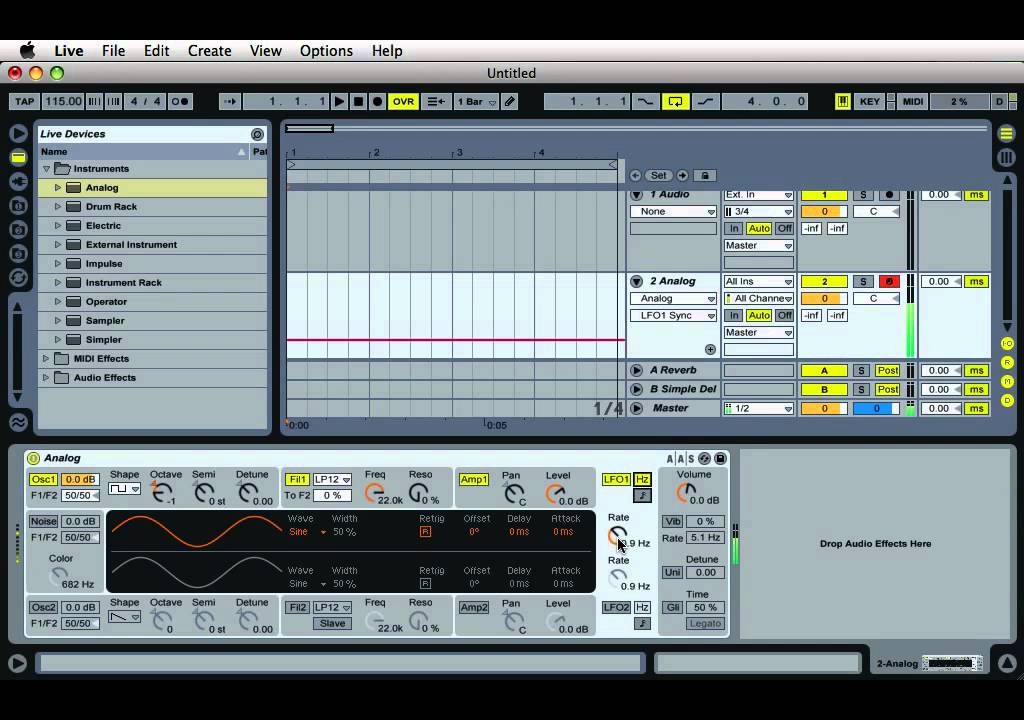Click the 115.00 tempo field
Image resolution: width=1024 pixels, height=720 pixels.
pos(63,101)
